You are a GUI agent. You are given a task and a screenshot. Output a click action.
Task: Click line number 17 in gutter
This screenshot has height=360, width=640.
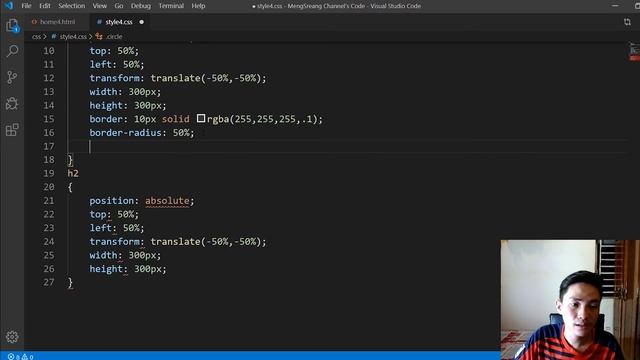click(49, 146)
